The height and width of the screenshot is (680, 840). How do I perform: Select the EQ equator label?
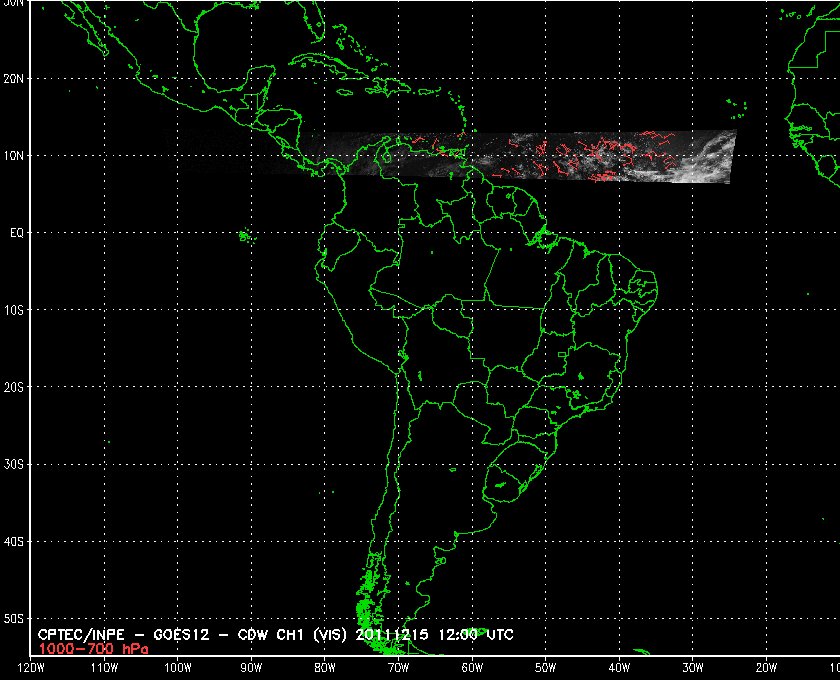coord(17,233)
